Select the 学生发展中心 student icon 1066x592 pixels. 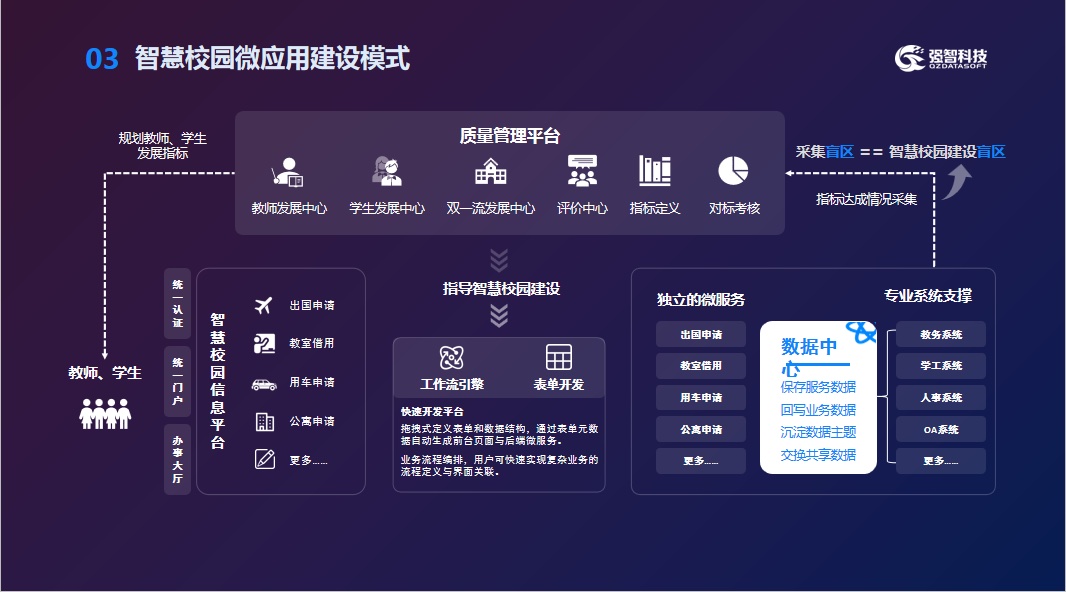click(x=387, y=172)
